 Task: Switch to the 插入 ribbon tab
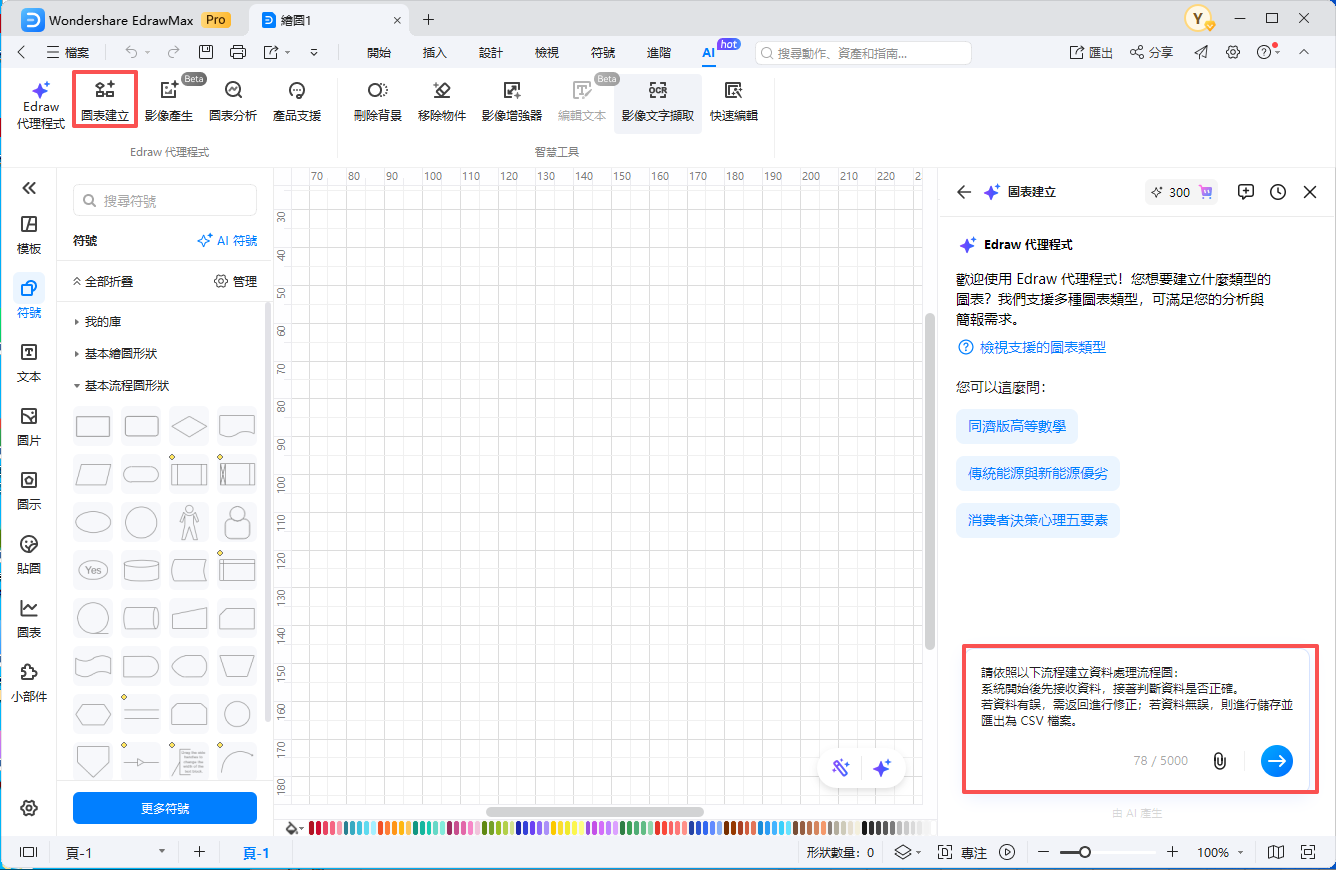coord(434,52)
